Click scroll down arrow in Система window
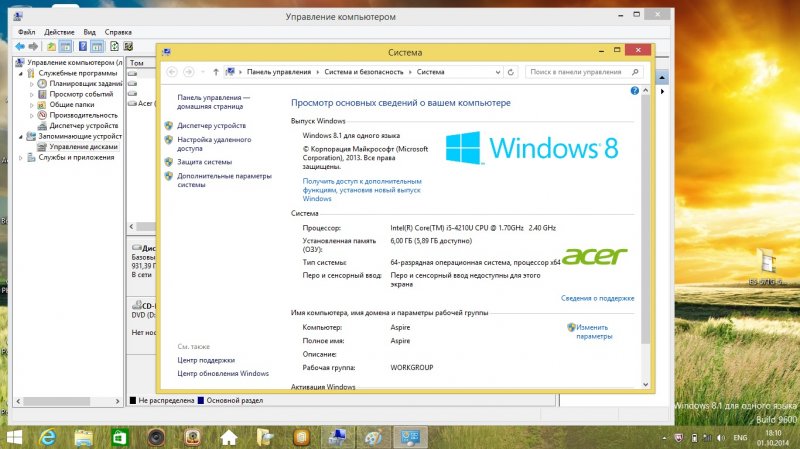 pyautogui.click(x=645, y=385)
